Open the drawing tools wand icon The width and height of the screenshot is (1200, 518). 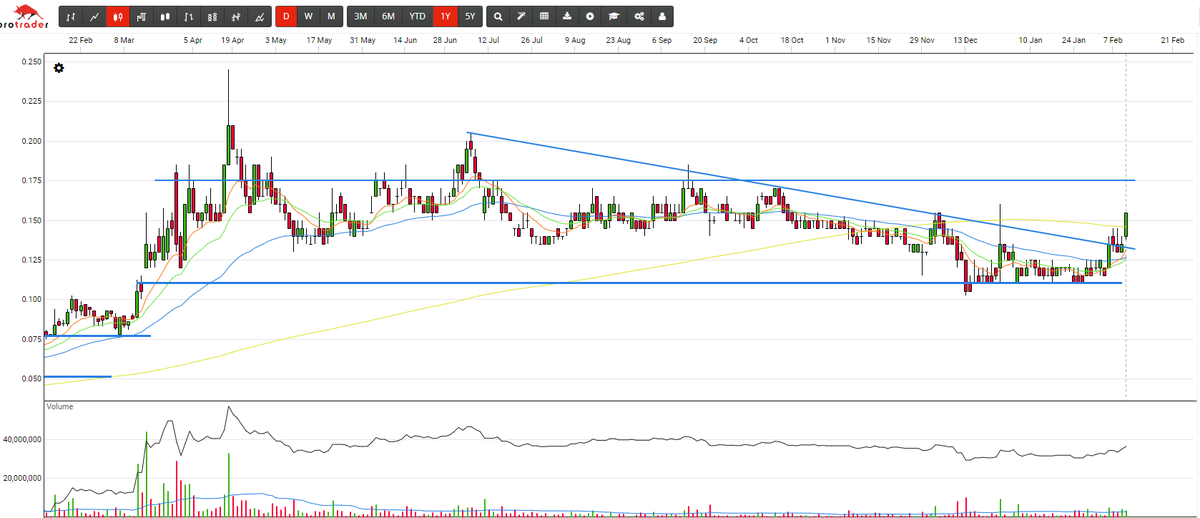tap(522, 17)
